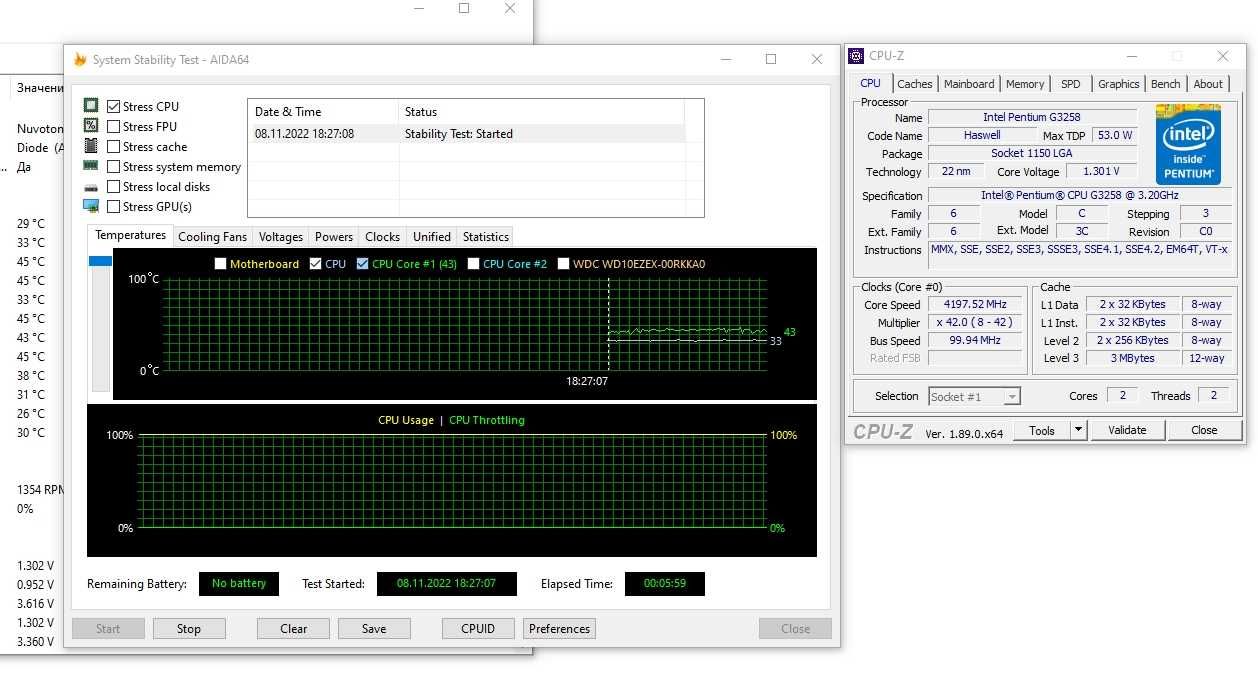
Task: Enable the Stress system memory checkbox
Action: coord(114,167)
